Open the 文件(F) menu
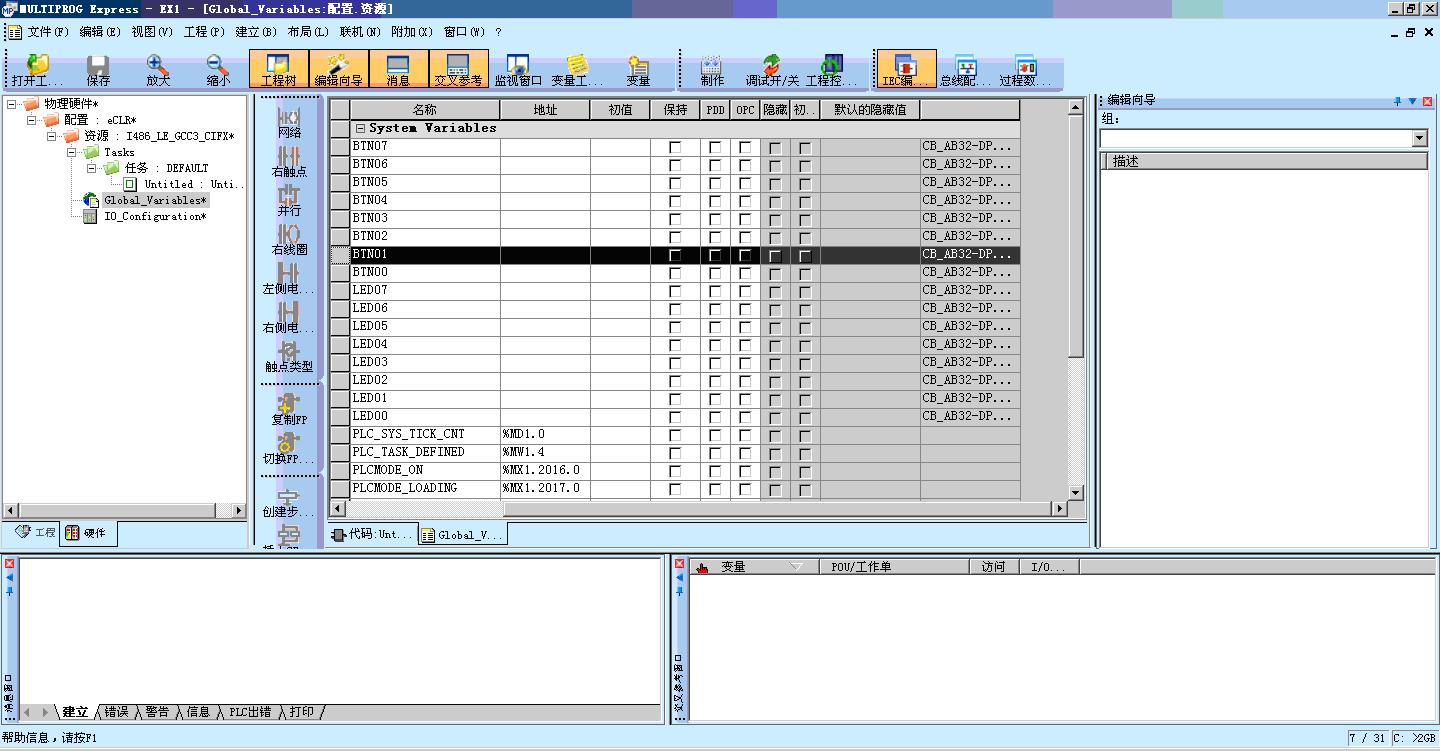The height and width of the screenshot is (751, 1440). (x=48, y=32)
